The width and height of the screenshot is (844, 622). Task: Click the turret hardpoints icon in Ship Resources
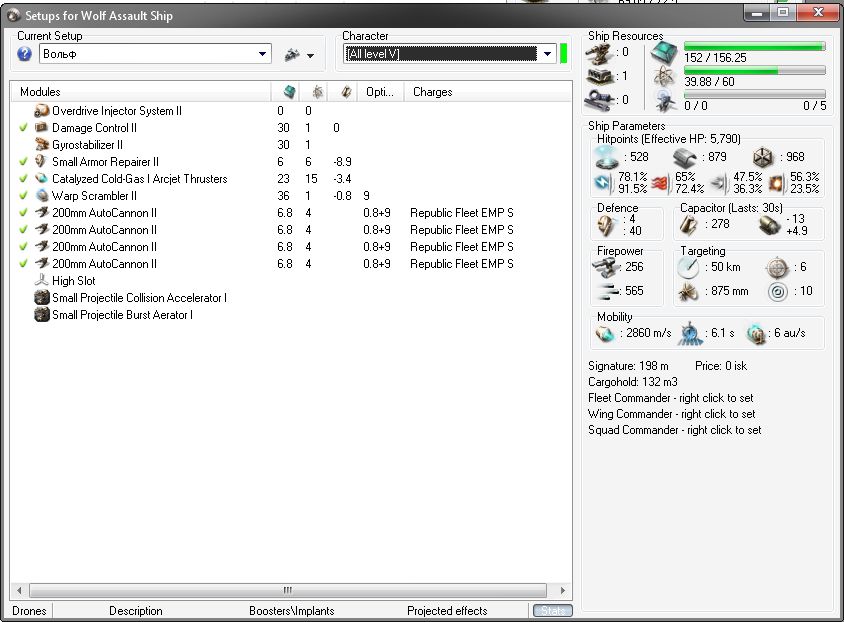[599, 52]
